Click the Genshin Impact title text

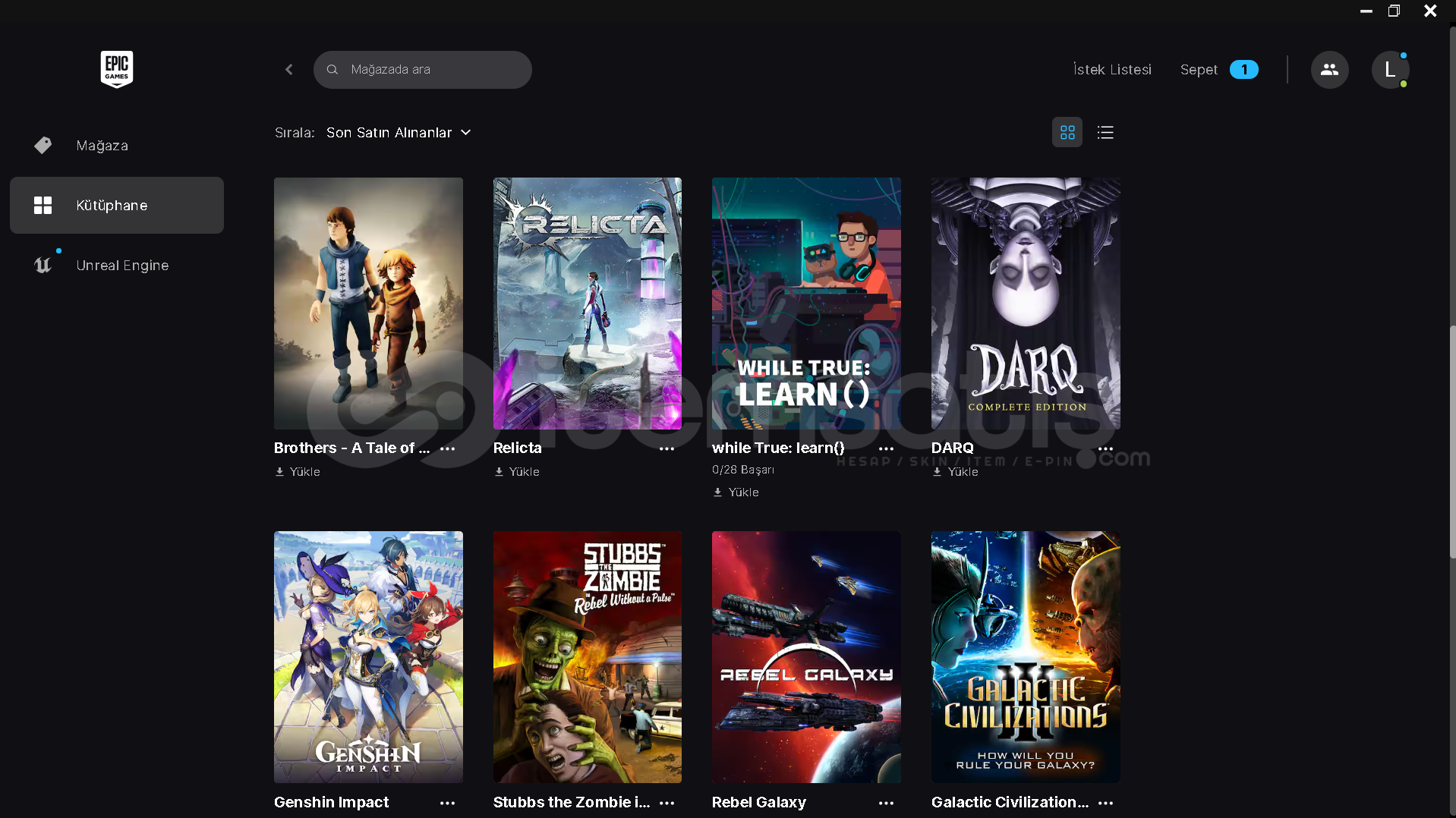coord(331,802)
